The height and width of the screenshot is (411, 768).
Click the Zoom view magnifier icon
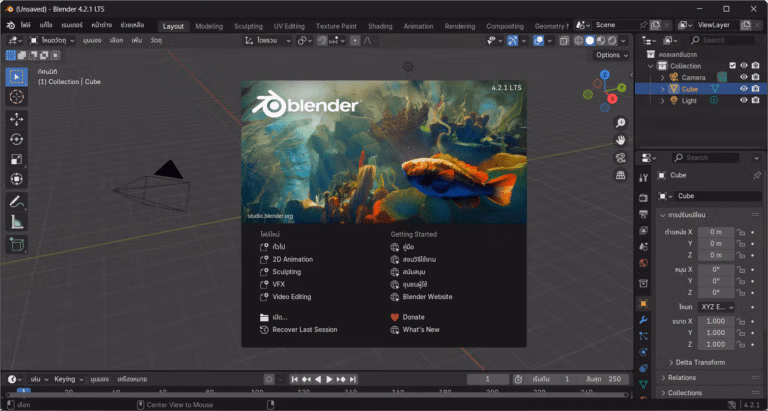click(621, 123)
